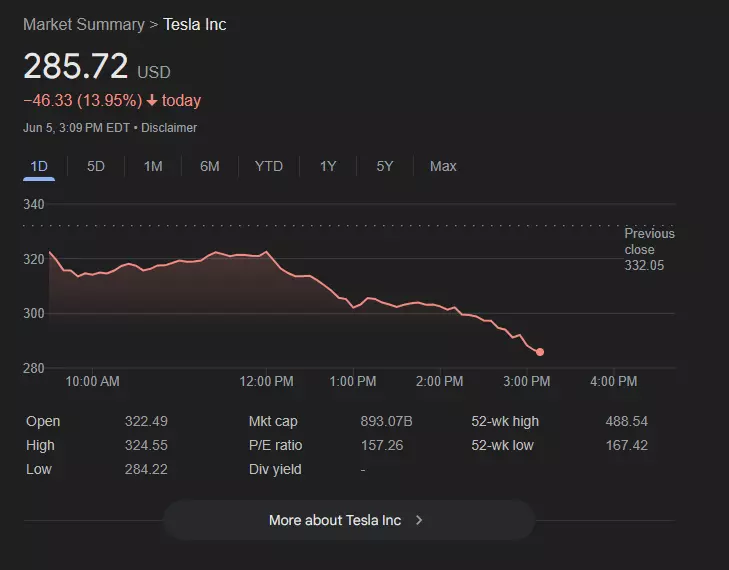Click the −46.33 (13.95%) change text
Screen dimensions: 729x570
coord(83,100)
